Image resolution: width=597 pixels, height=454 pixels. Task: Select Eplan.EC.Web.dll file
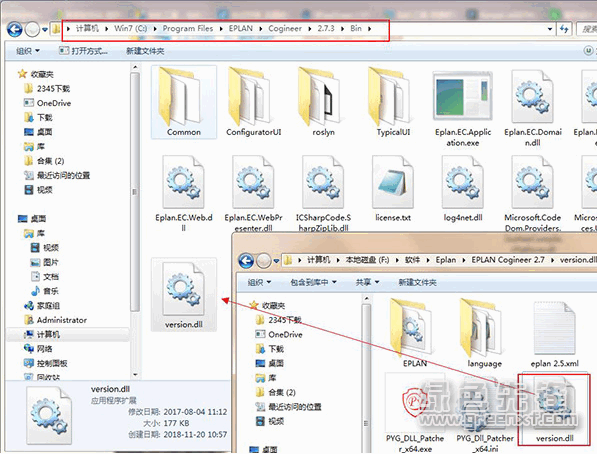[184, 193]
